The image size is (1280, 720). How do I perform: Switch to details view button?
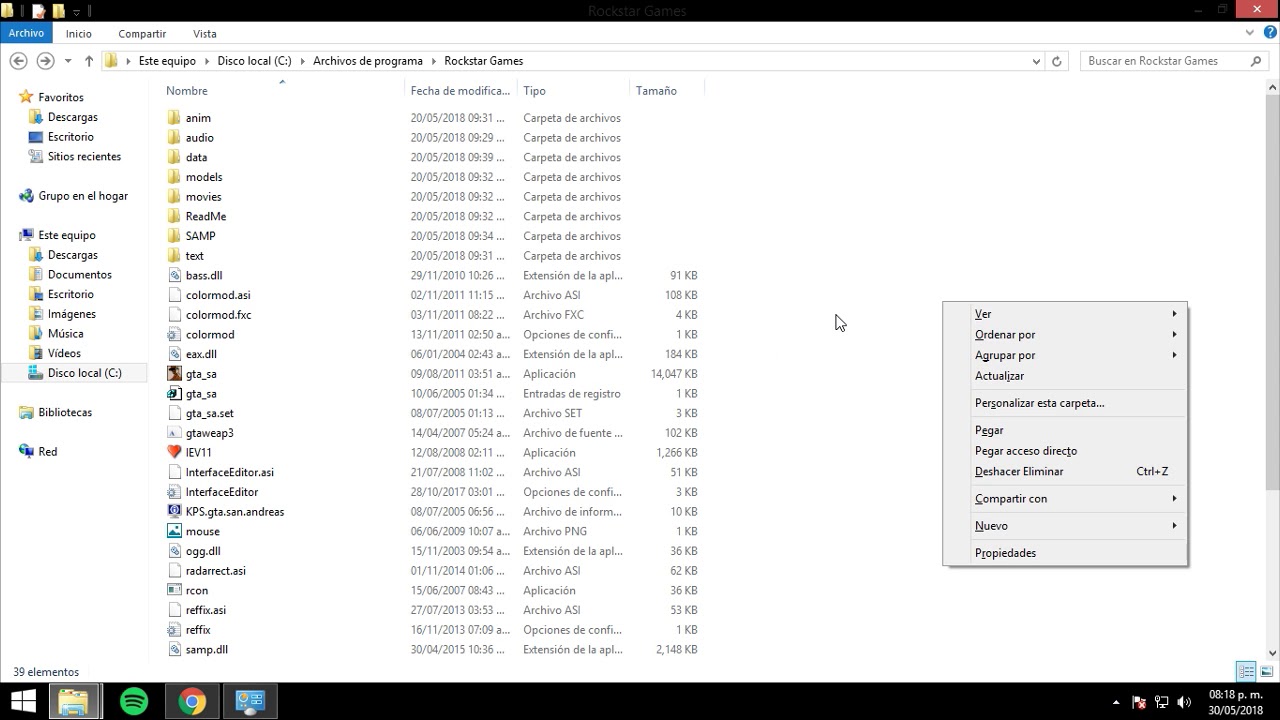[1246, 672]
